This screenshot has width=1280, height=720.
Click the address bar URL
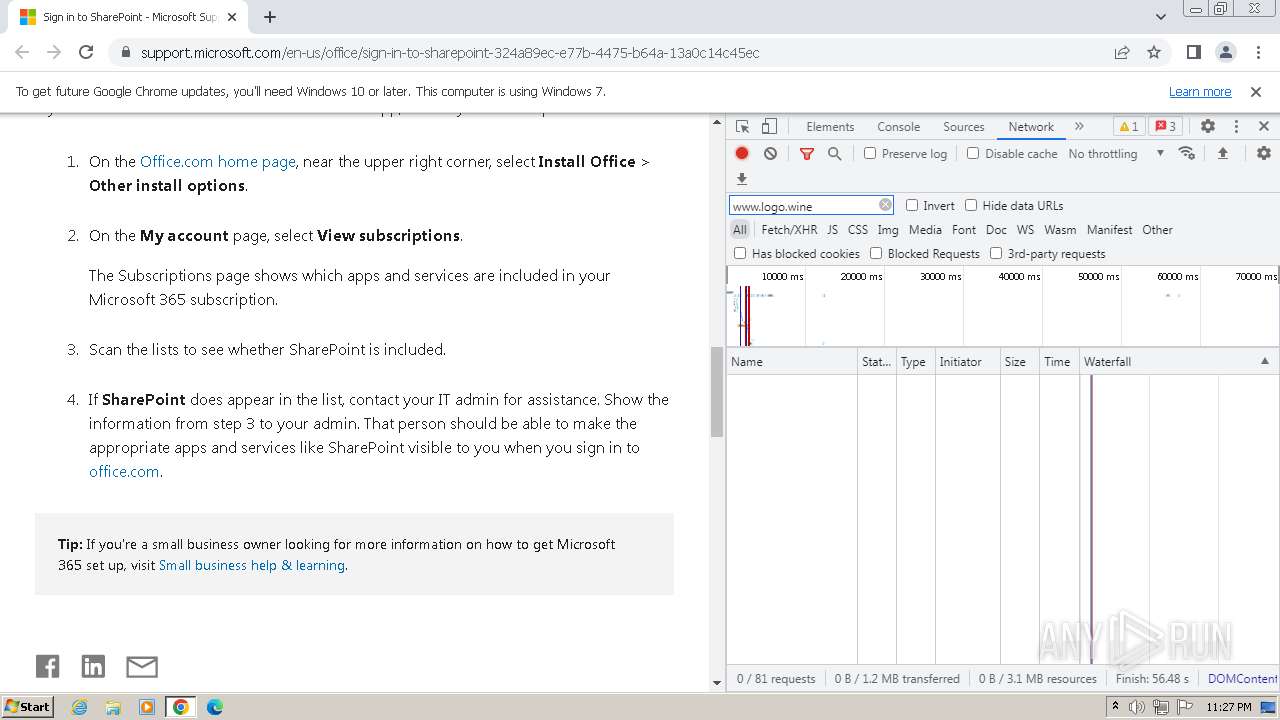pyautogui.click(x=450, y=53)
